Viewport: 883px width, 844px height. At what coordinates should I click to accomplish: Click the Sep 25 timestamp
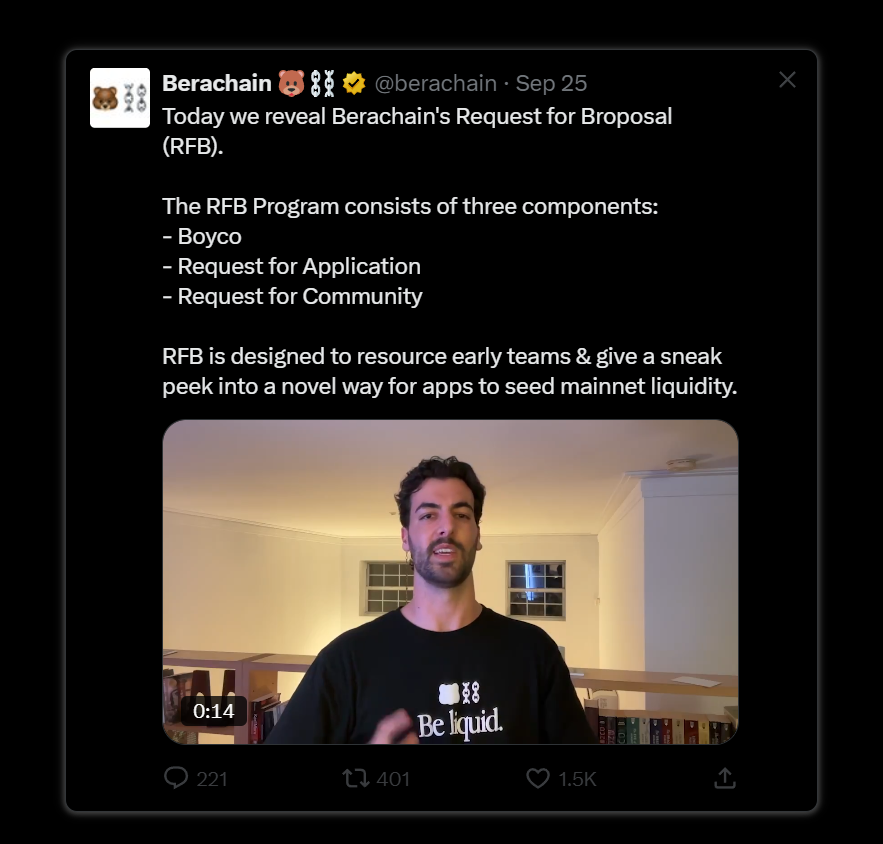(x=551, y=83)
